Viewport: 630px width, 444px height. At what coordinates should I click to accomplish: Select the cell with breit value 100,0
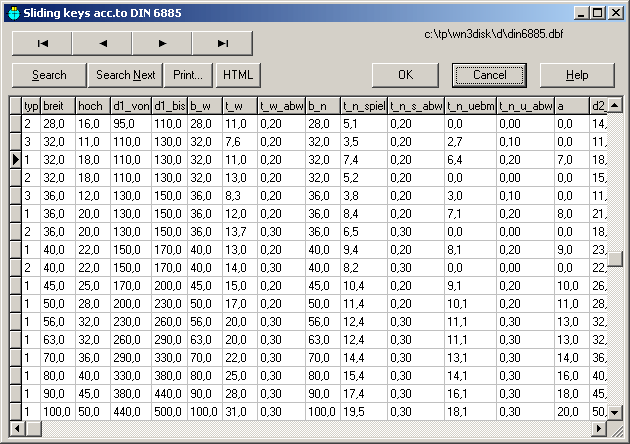point(57,411)
